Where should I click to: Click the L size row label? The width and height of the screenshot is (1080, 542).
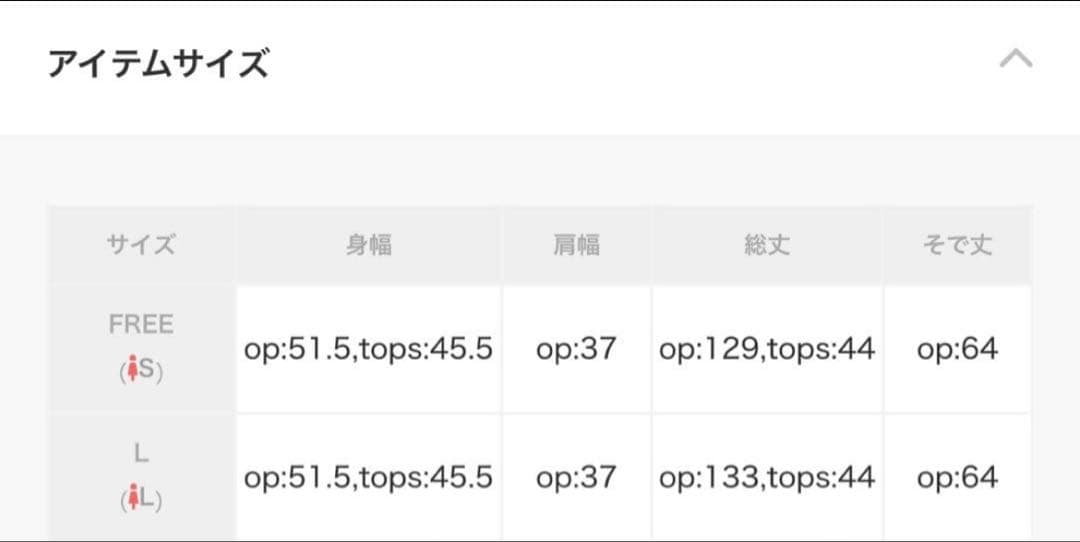coord(141,453)
